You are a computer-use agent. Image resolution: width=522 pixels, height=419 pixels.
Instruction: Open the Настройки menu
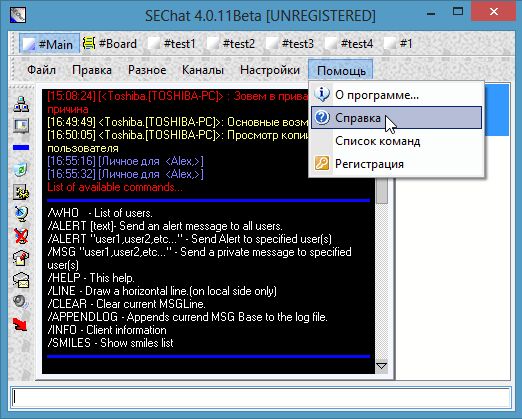(270, 70)
